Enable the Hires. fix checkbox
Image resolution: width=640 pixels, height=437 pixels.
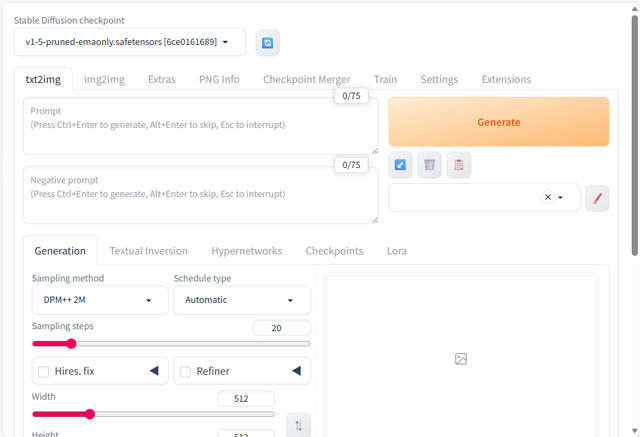[x=44, y=372]
